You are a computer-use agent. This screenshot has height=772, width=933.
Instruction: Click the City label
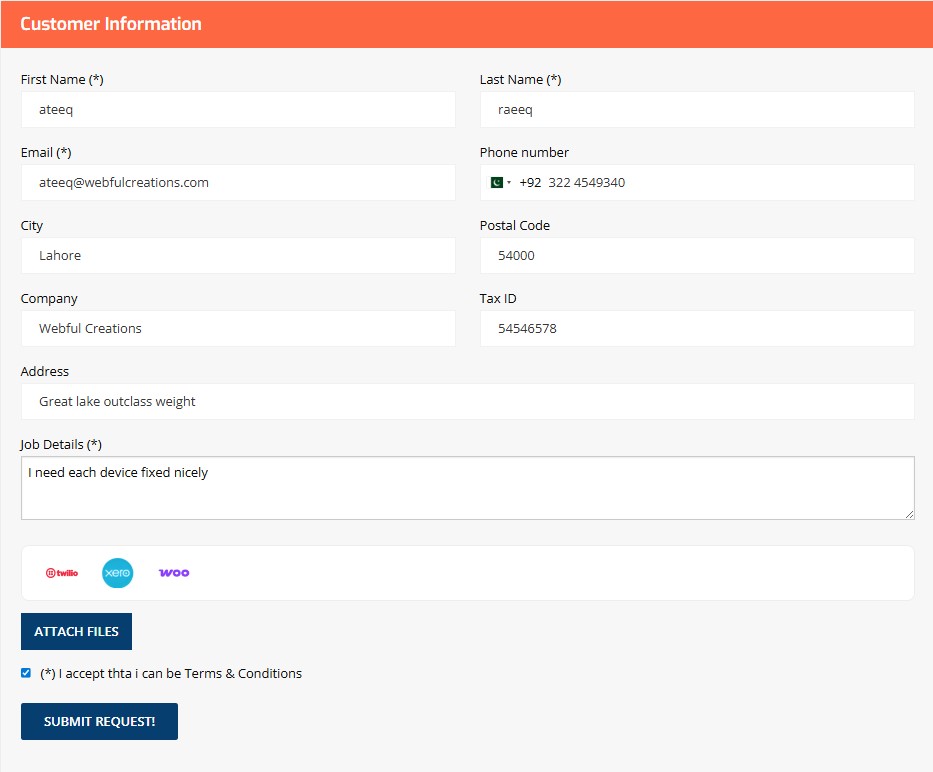point(32,226)
